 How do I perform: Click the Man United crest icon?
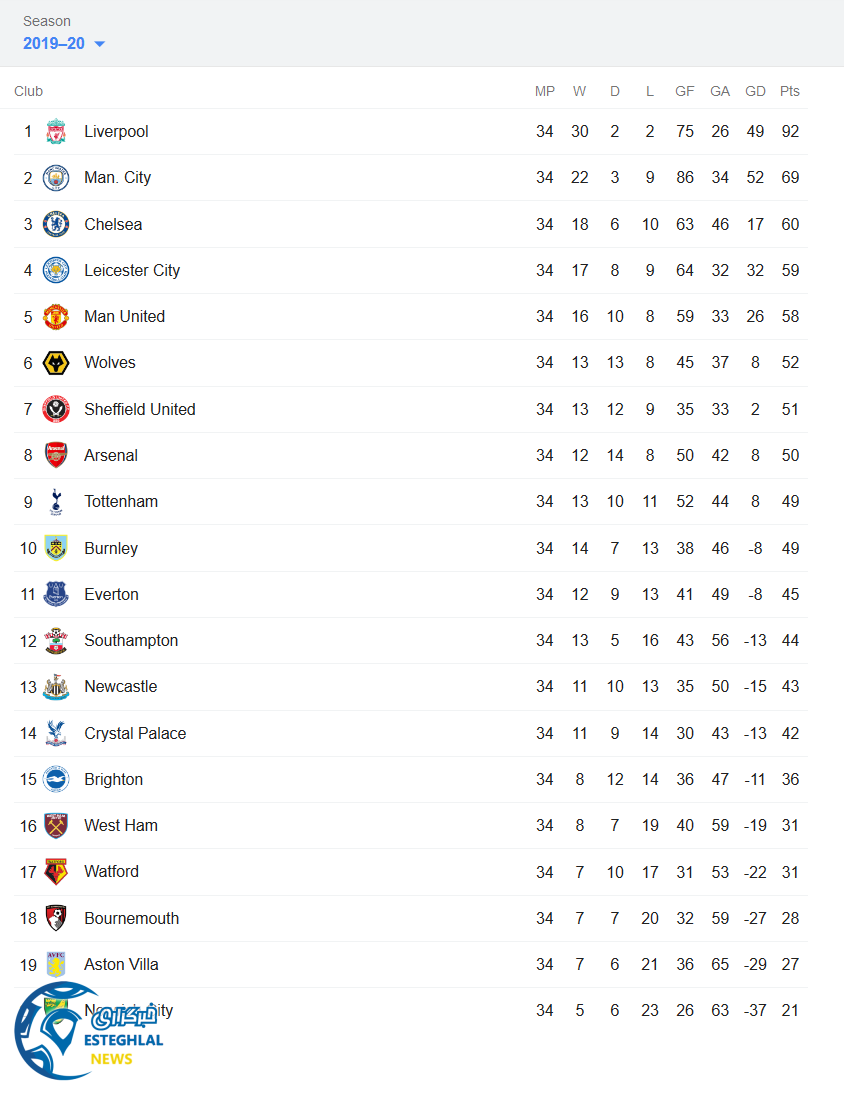tap(56, 317)
